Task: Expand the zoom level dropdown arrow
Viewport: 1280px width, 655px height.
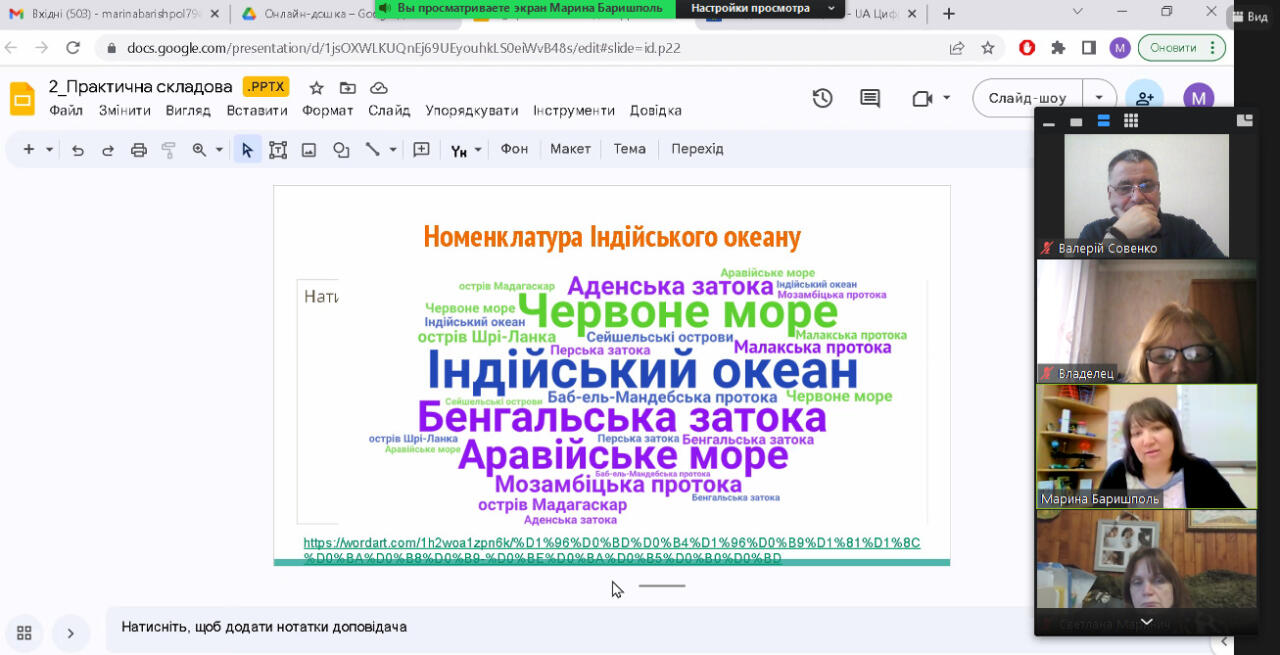Action: point(219,150)
